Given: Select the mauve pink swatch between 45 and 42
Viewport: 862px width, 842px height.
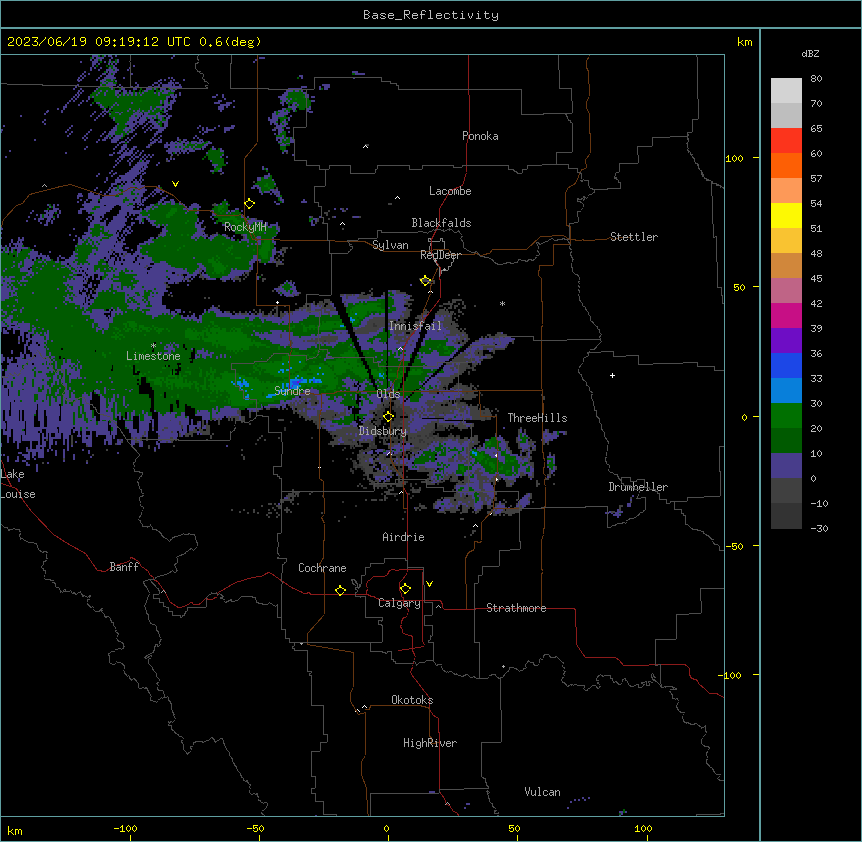Looking at the screenshot, I should [x=786, y=290].
